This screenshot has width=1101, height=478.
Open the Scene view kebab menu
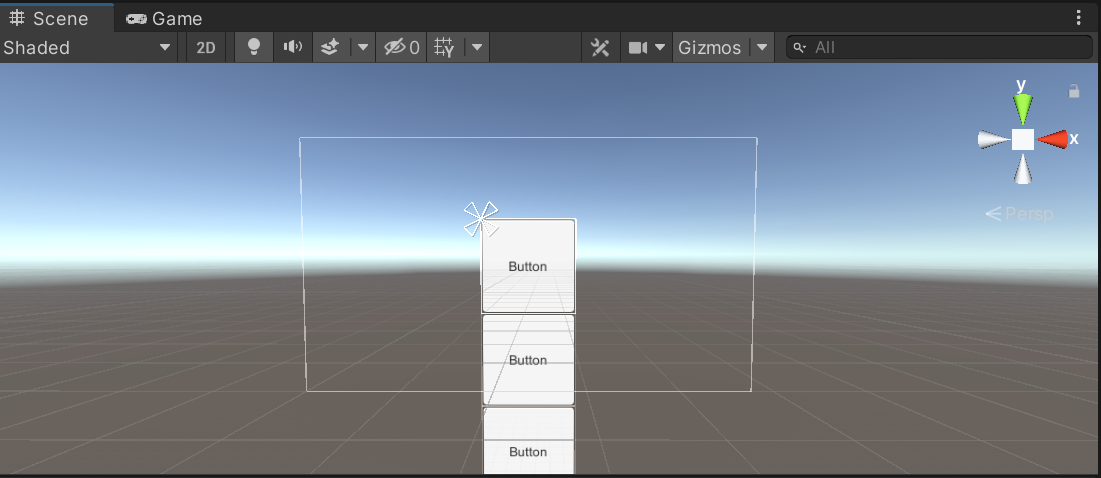1079,18
